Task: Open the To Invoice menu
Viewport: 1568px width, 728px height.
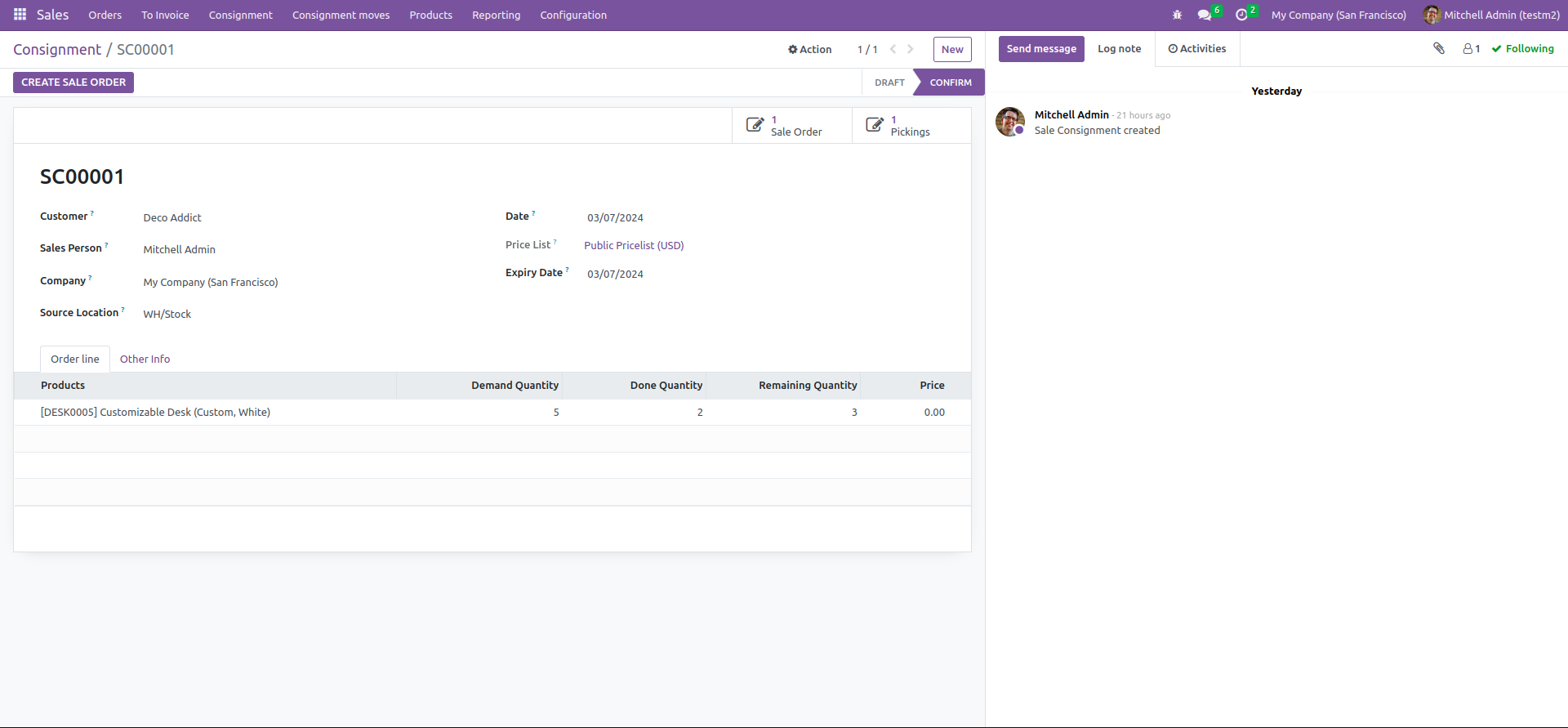Action: point(165,15)
